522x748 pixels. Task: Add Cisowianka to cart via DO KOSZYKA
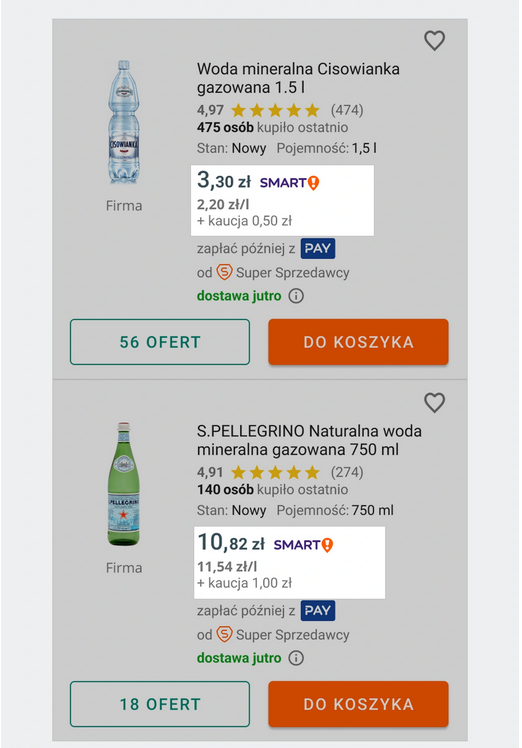tap(358, 342)
